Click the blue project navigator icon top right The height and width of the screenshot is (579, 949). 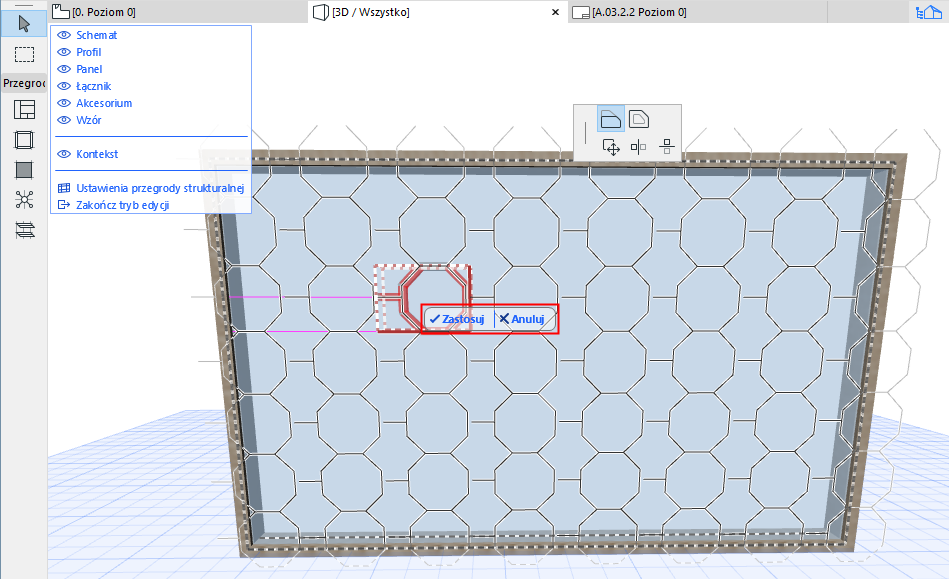click(x=932, y=11)
